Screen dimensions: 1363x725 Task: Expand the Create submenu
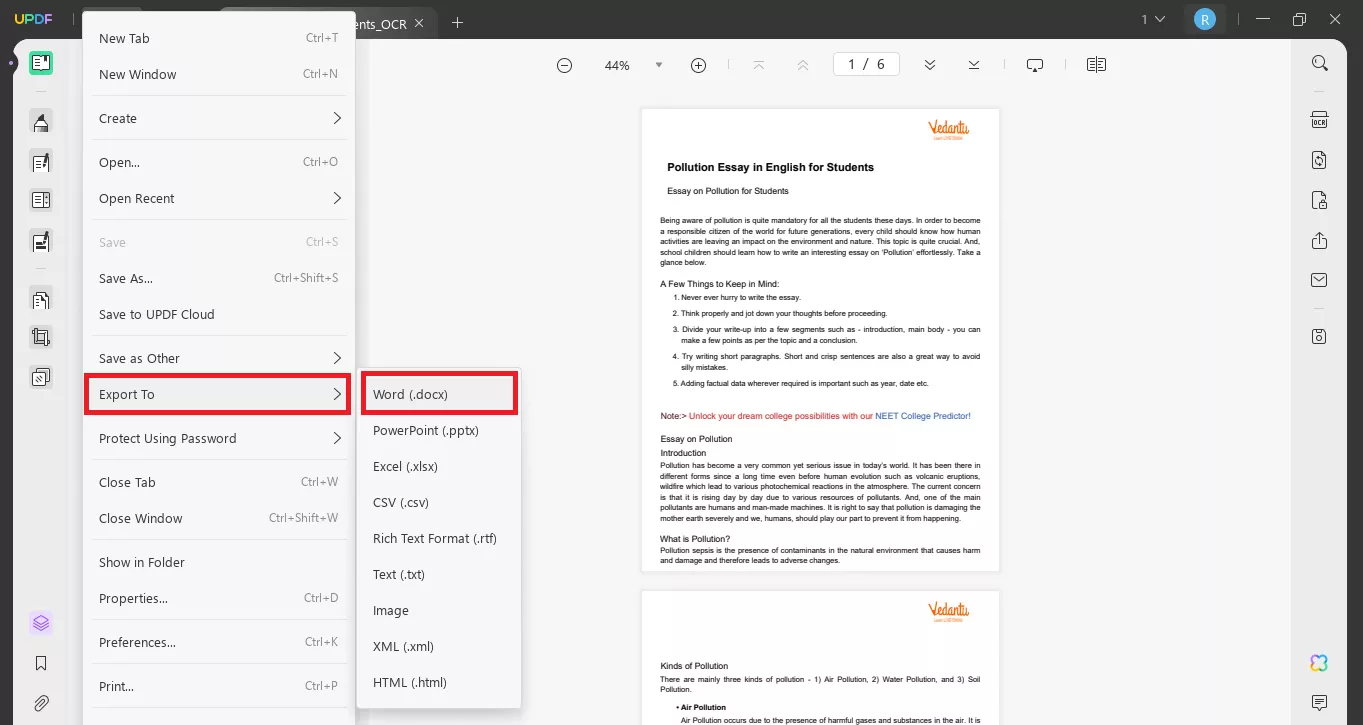[x=219, y=118]
